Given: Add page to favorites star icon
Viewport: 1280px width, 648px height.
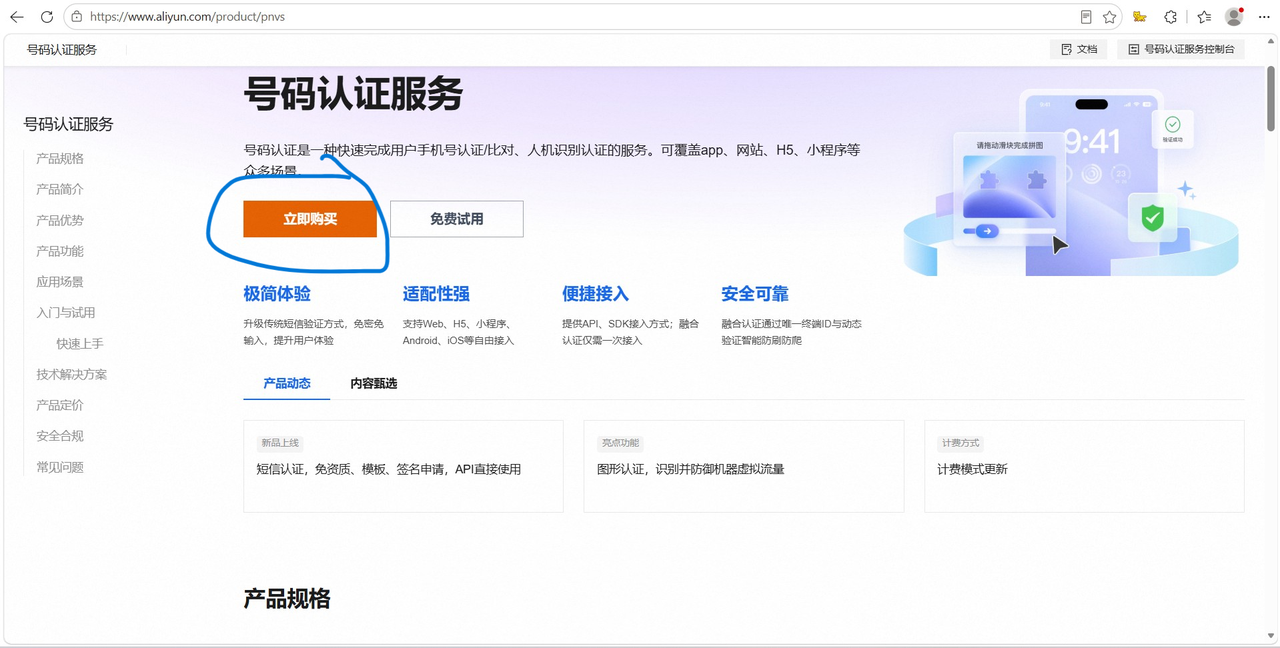Looking at the screenshot, I should [1109, 17].
